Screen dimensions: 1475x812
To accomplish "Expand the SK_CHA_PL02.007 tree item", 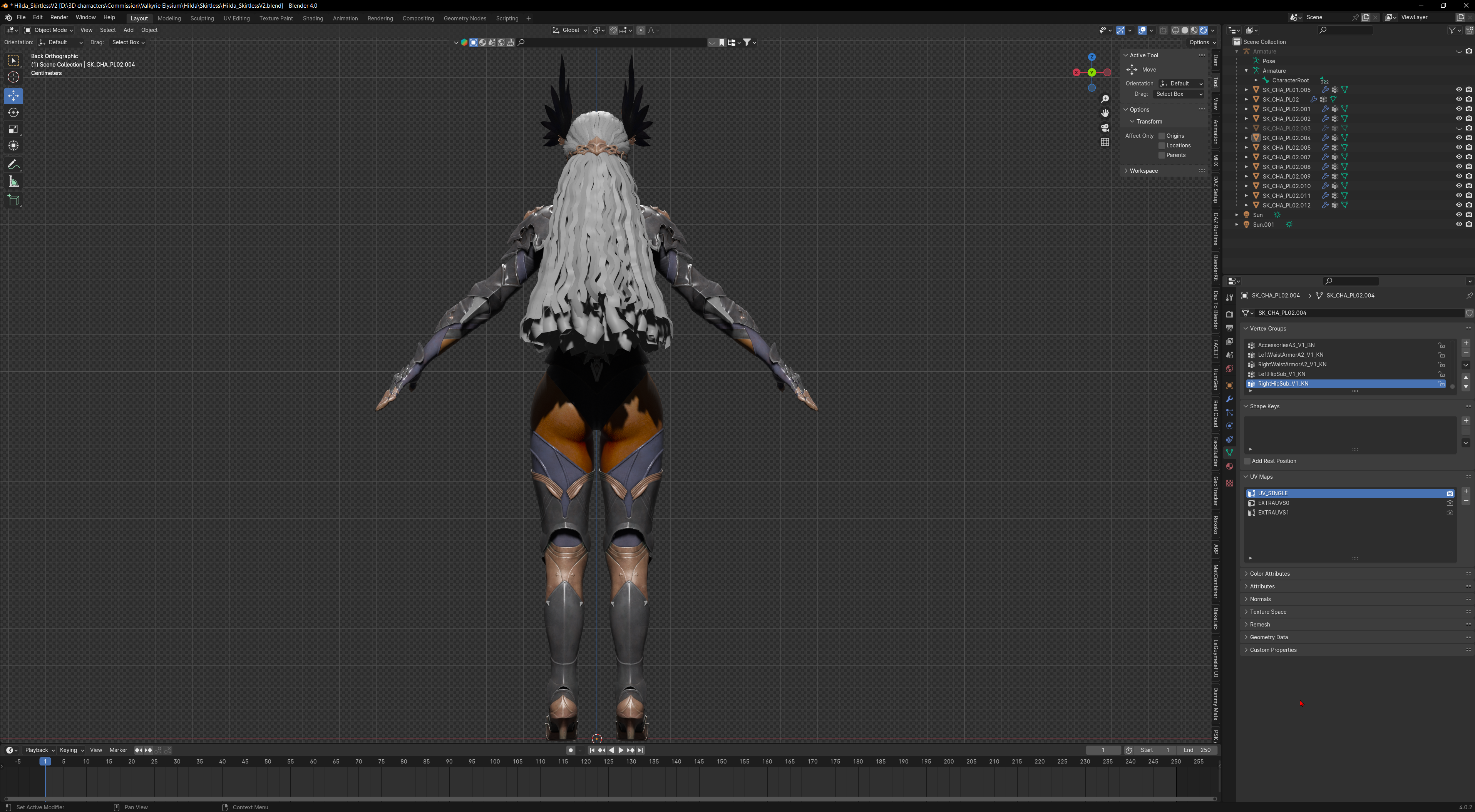I will tap(1247, 157).
